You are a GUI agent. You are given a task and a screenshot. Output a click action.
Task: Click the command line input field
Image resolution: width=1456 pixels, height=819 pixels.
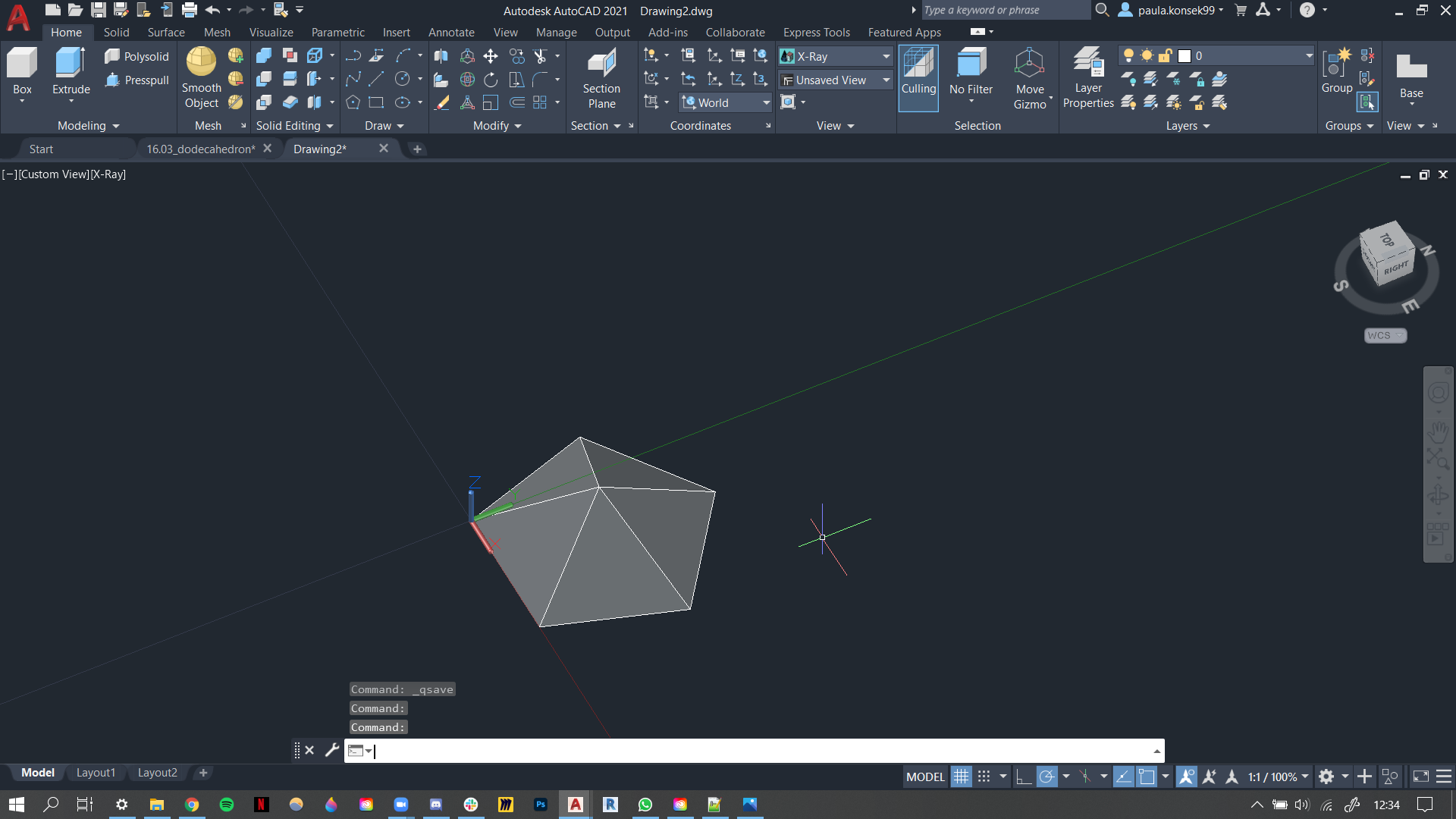point(762,750)
